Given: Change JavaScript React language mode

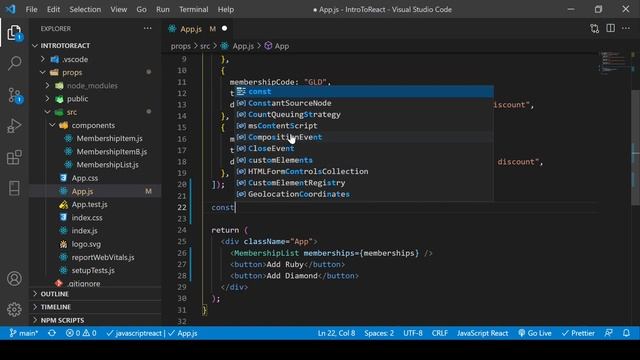Looking at the screenshot, I should (482, 333).
